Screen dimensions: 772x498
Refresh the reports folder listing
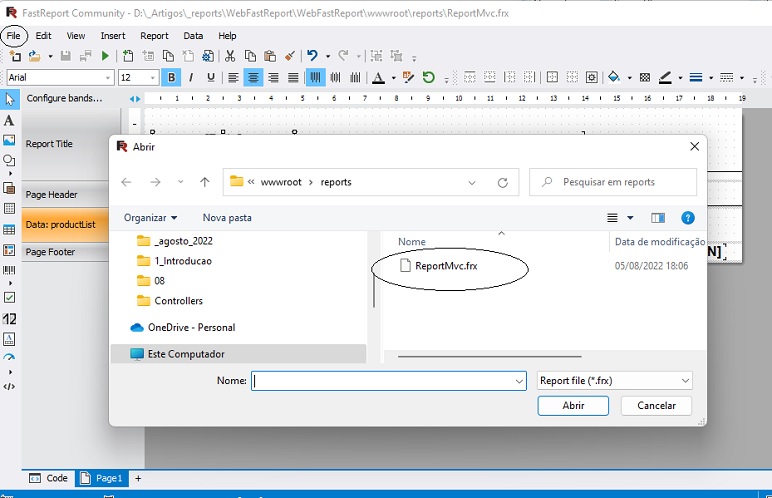point(502,182)
